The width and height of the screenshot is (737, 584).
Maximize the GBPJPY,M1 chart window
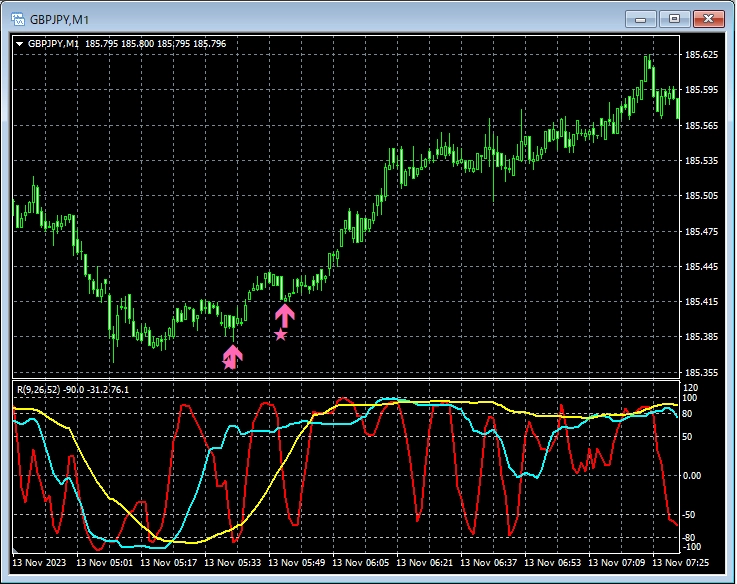point(674,18)
